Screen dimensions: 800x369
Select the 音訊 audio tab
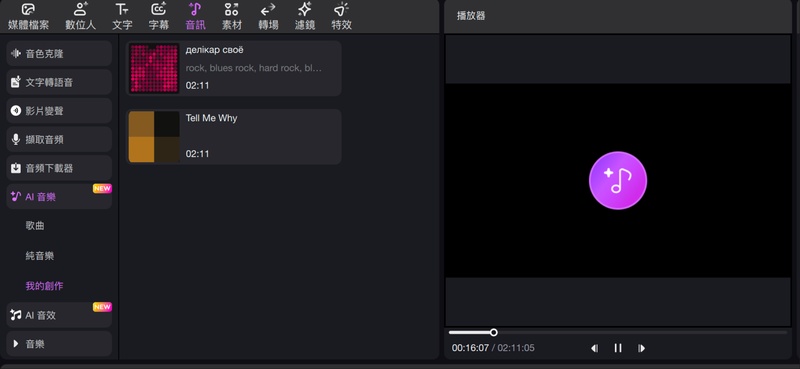click(x=195, y=16)
